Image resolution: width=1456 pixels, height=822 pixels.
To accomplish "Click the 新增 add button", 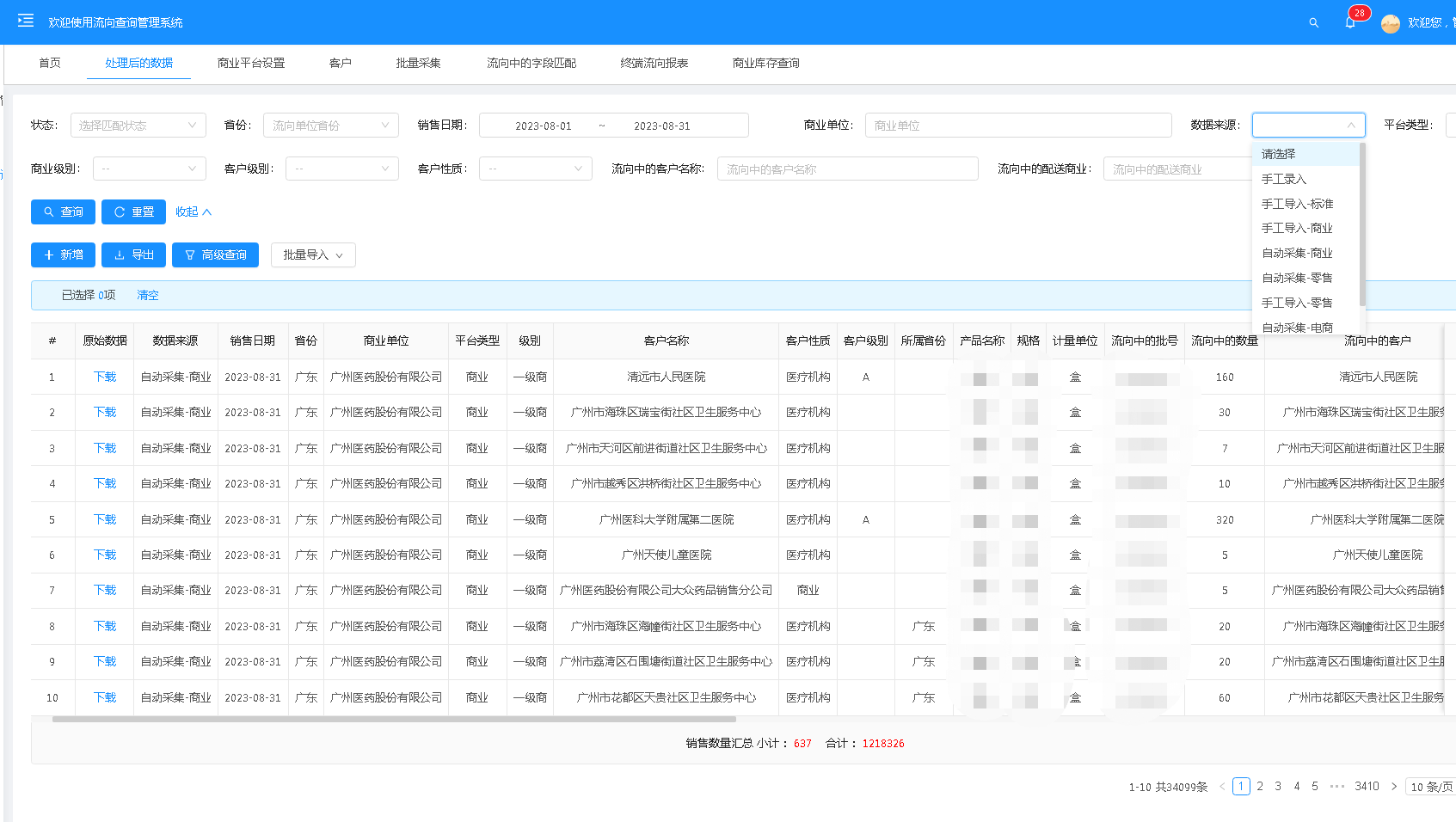I will click(63, 255).
